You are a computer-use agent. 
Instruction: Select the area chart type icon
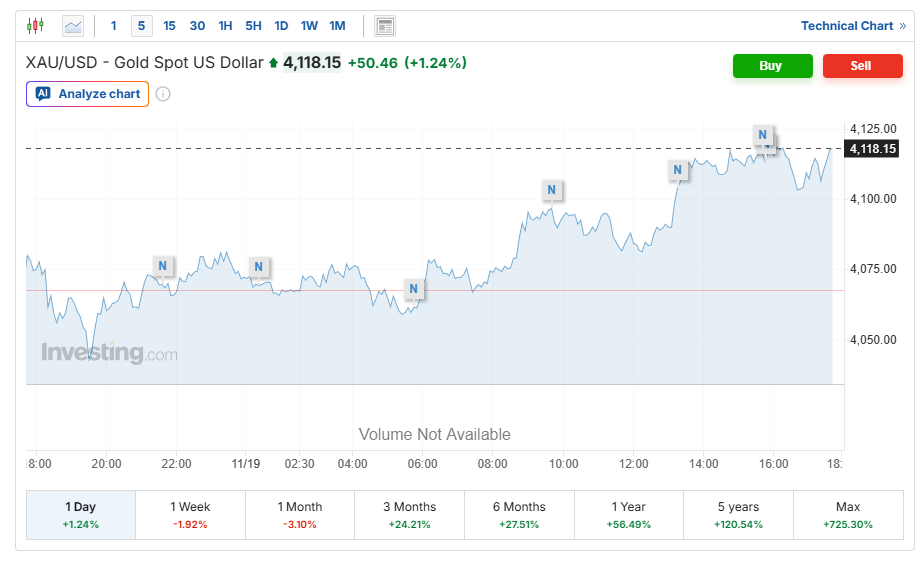(x=73, y=26)
